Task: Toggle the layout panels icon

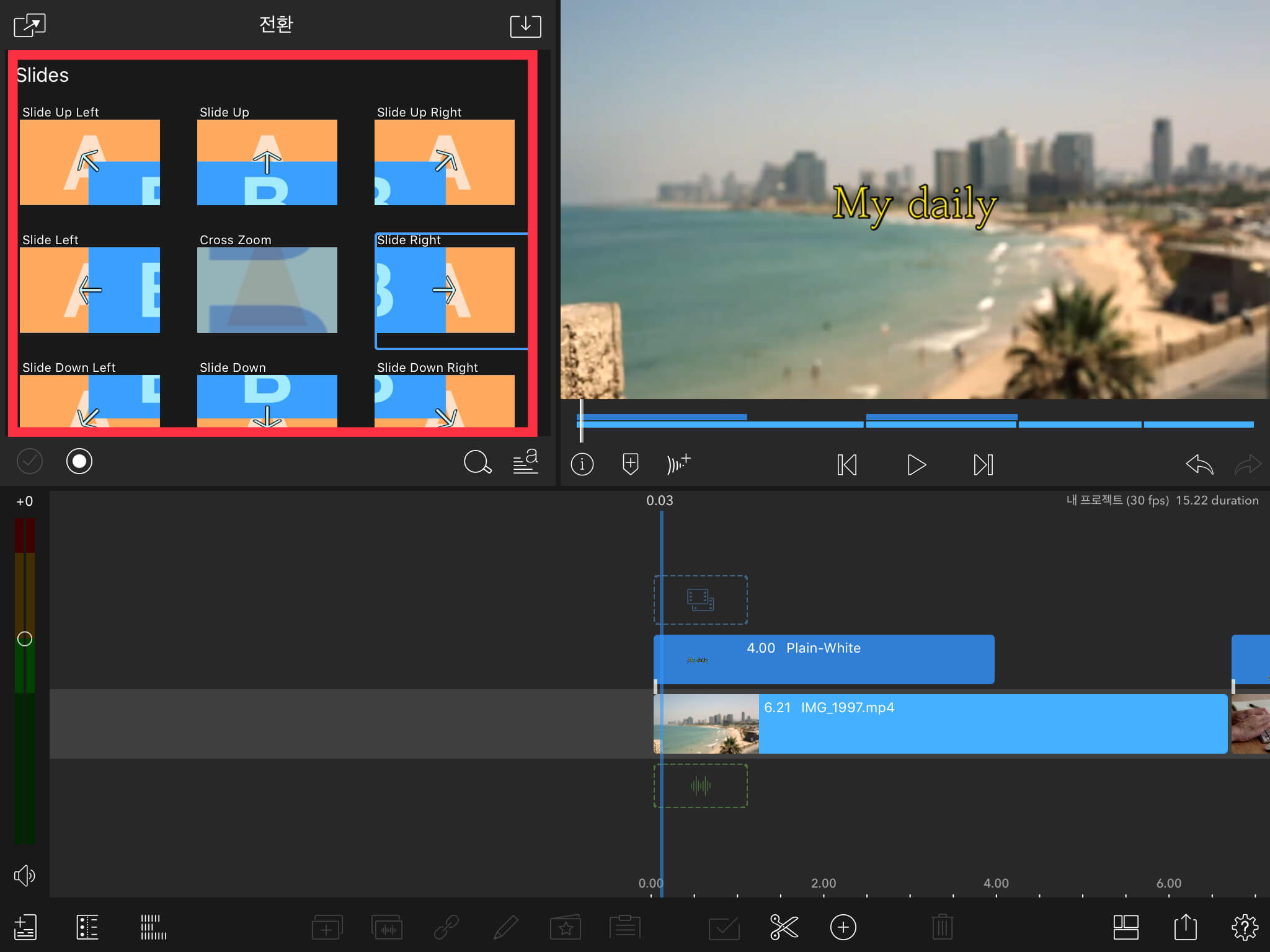Action: pyautogui.click(x=1126, y=927)
